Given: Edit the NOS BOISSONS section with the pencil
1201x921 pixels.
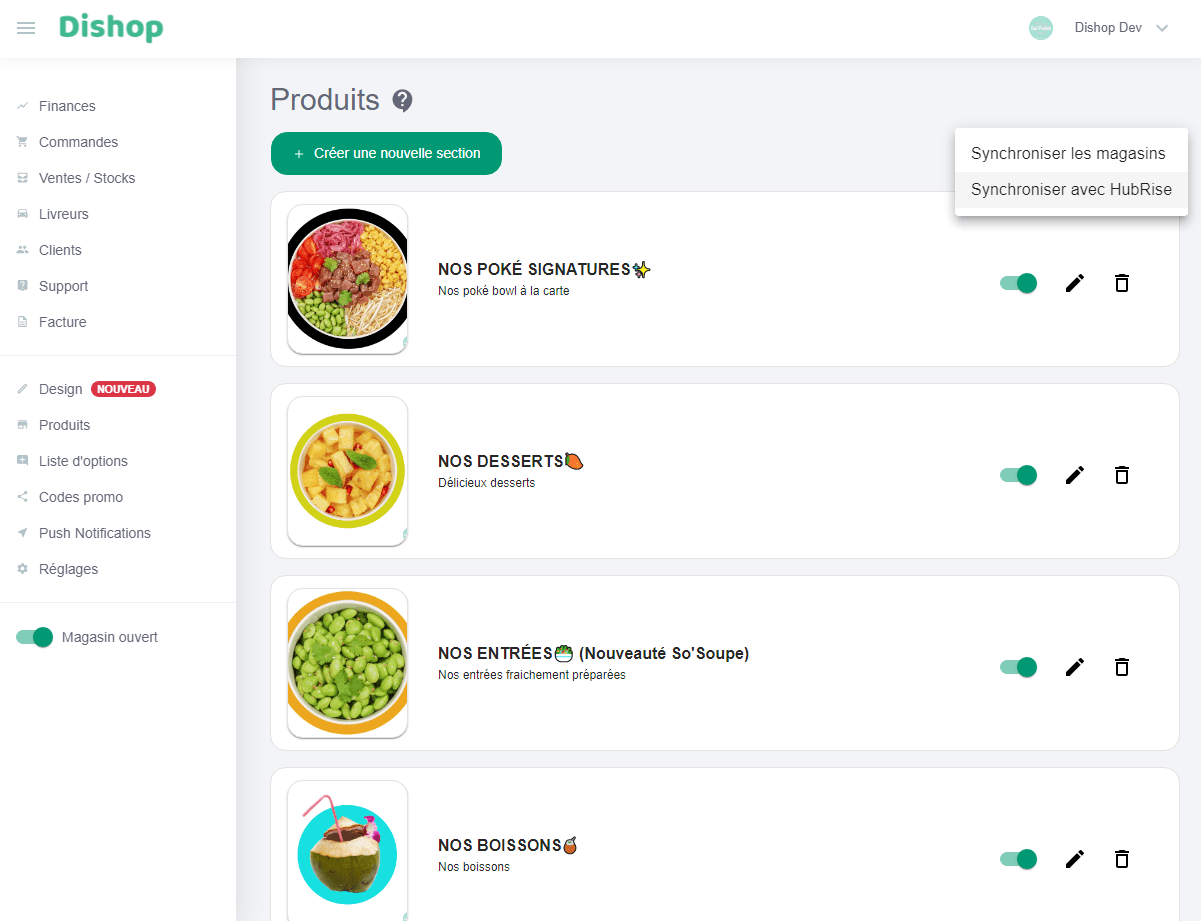Looking at the screenshot, I should (x=1074, y=859).
